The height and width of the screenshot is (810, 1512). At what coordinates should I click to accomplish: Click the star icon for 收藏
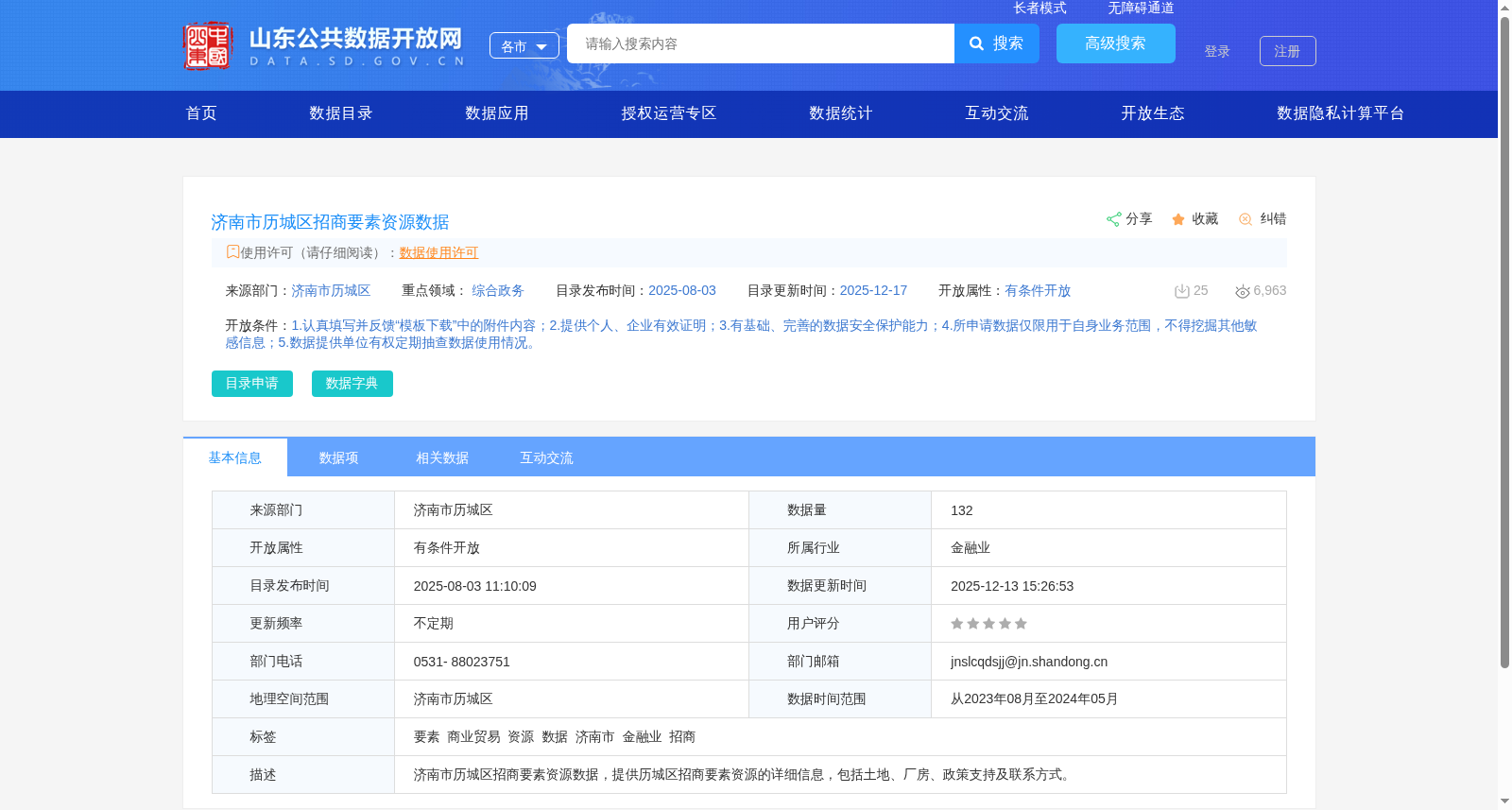1178,219
